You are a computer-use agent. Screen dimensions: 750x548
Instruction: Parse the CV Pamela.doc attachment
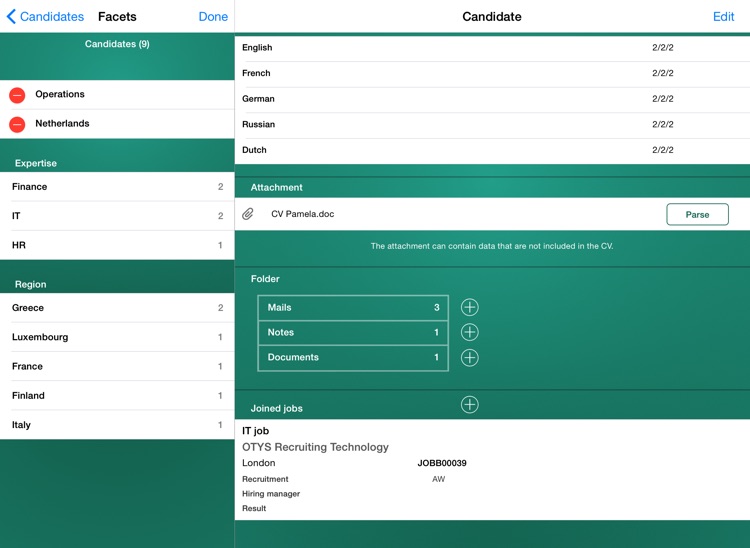(697, 214)
